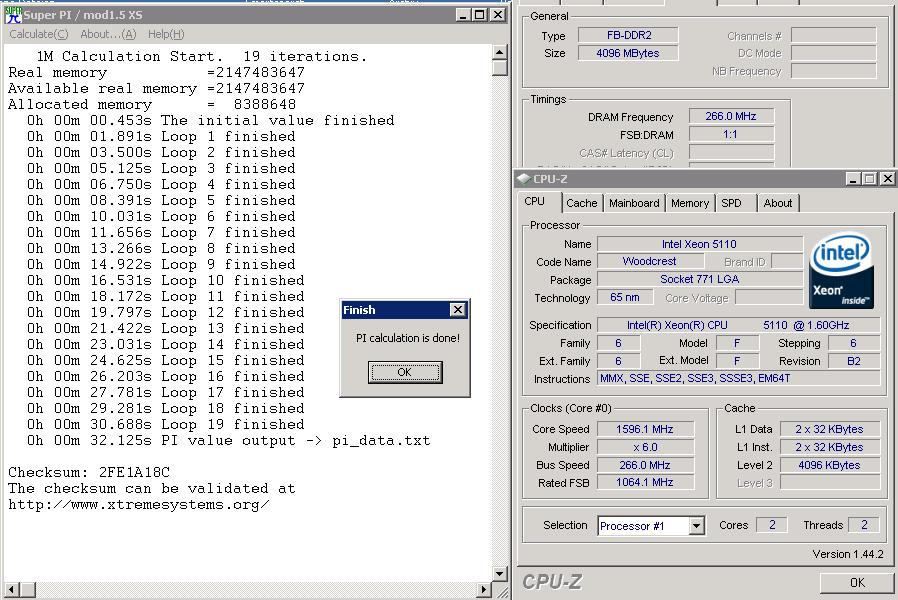This screenshot has height=600, width=898.
Task: Click the Super PI vertical scrollbar up arrow
Action: [x=499, y=53]
